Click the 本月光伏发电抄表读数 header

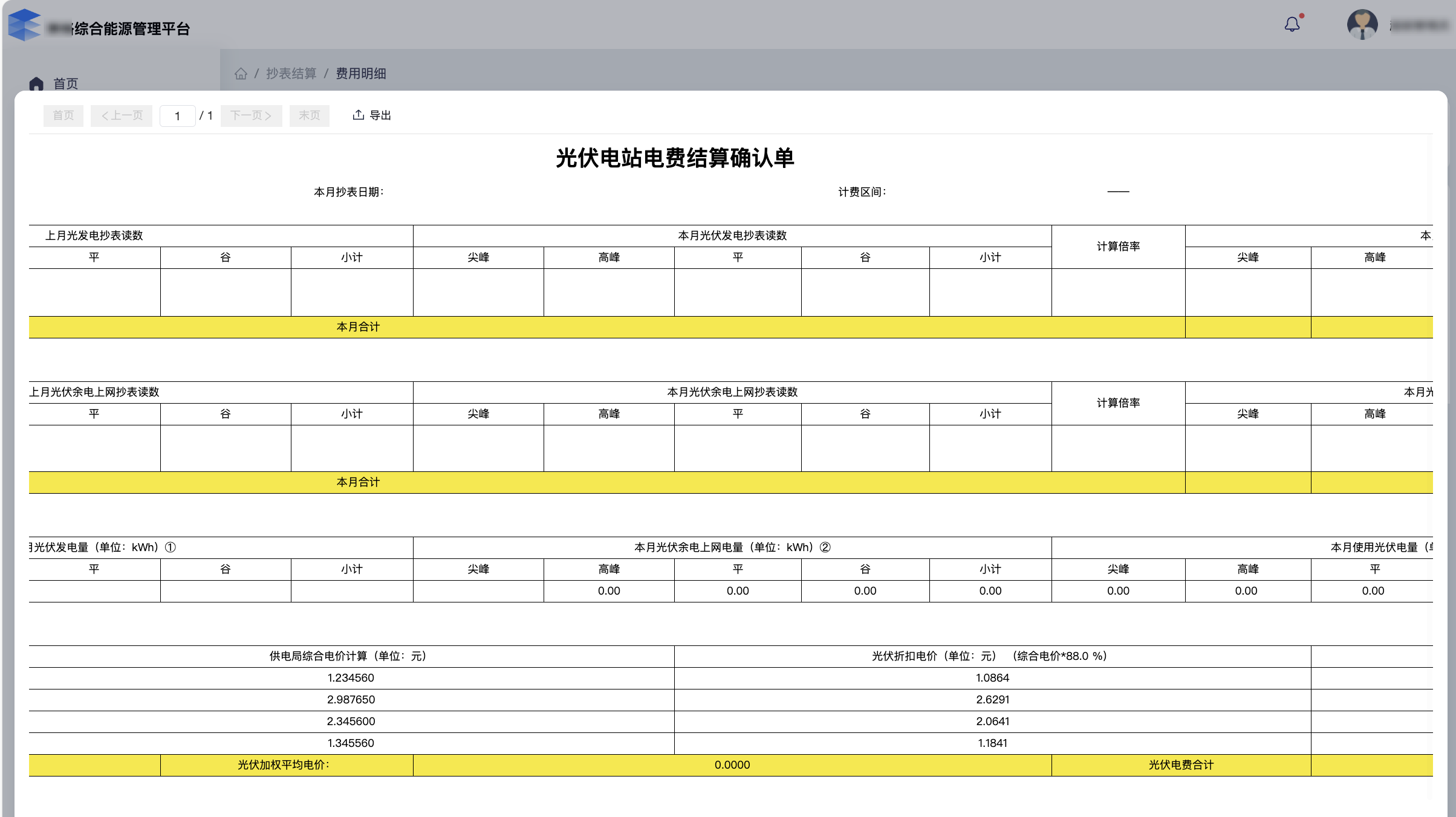[x=732, y=236]
